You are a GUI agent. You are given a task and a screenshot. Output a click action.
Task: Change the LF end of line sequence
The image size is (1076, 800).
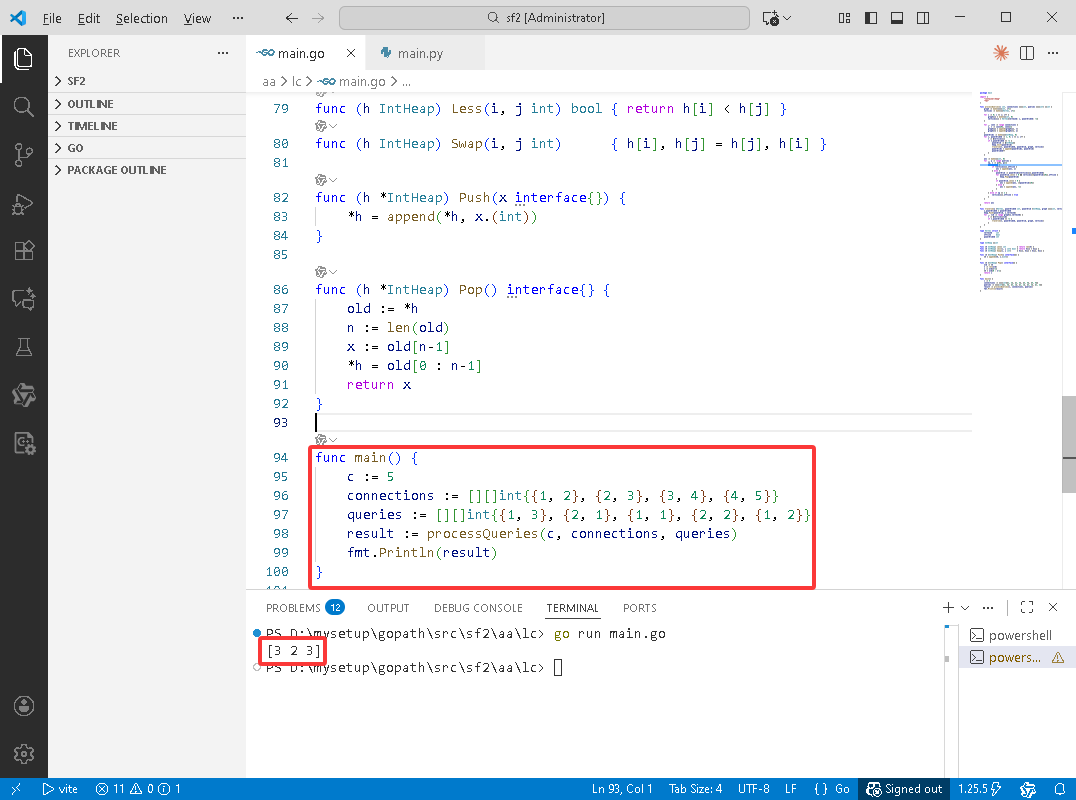click(x=791, y=789)
